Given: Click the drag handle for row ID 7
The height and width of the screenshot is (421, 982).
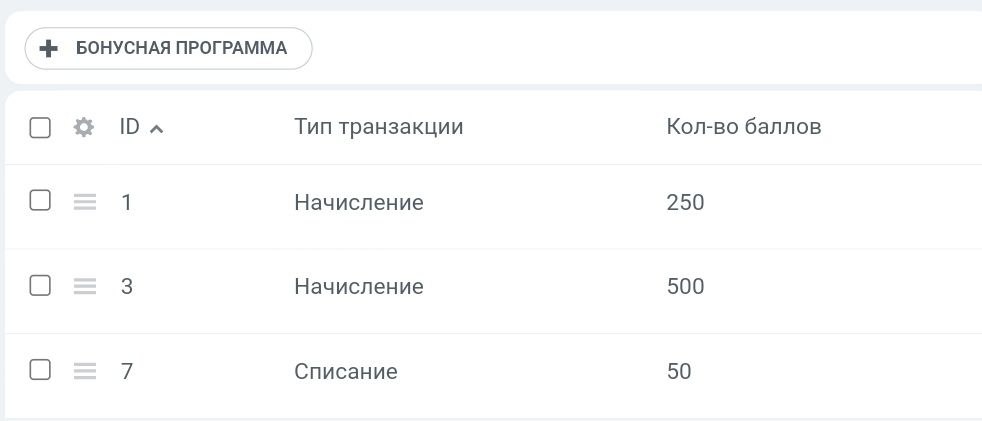Looking at the screenshot, I should click(x=85, y=372).
